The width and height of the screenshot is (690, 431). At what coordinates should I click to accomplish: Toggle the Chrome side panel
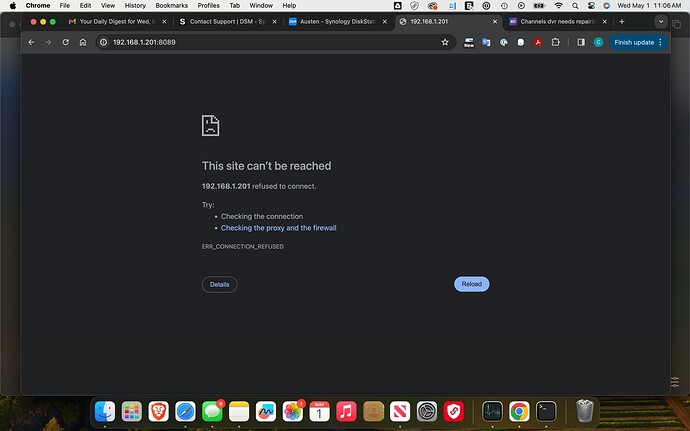580,42
